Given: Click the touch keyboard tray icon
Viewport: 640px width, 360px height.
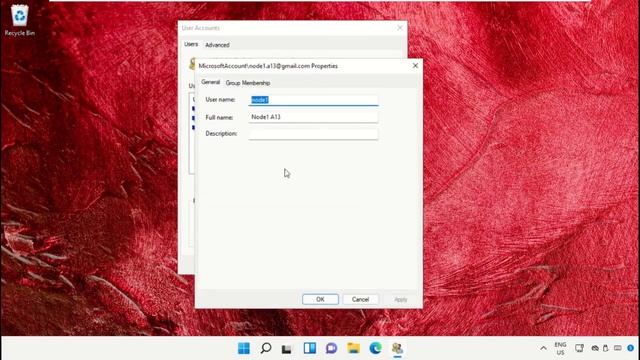Looking at the screenshot, I should click(618, 348).
